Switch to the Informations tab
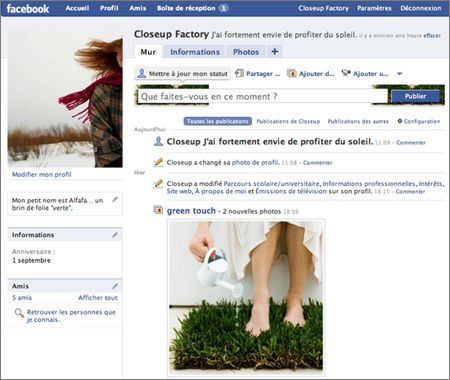 pyautogui.click(x=195, y=52)
